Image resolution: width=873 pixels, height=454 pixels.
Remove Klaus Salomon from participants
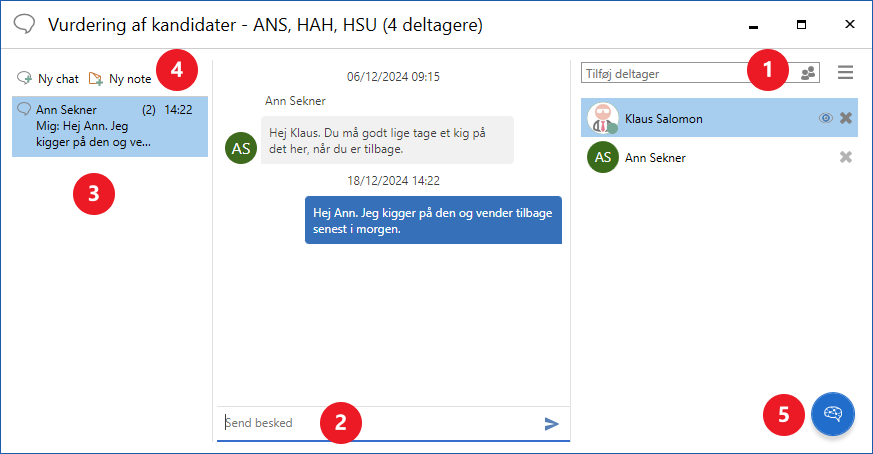point(846,118)
